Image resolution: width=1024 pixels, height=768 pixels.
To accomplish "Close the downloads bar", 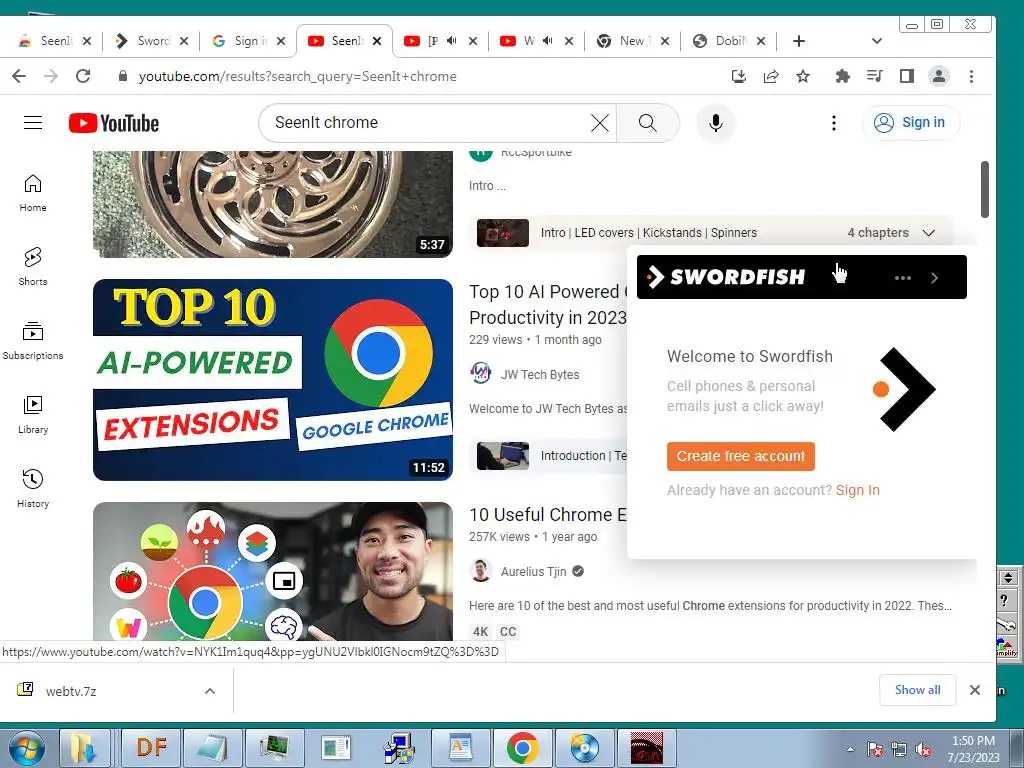I will [974, 690].
